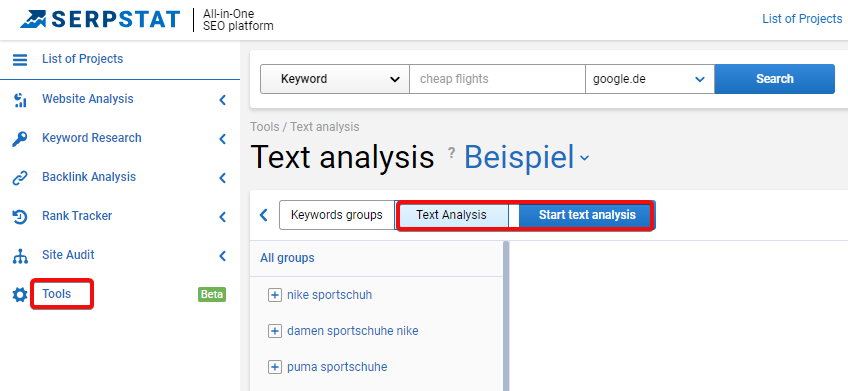Click the Serpstat logo

[x=100, y=19]
